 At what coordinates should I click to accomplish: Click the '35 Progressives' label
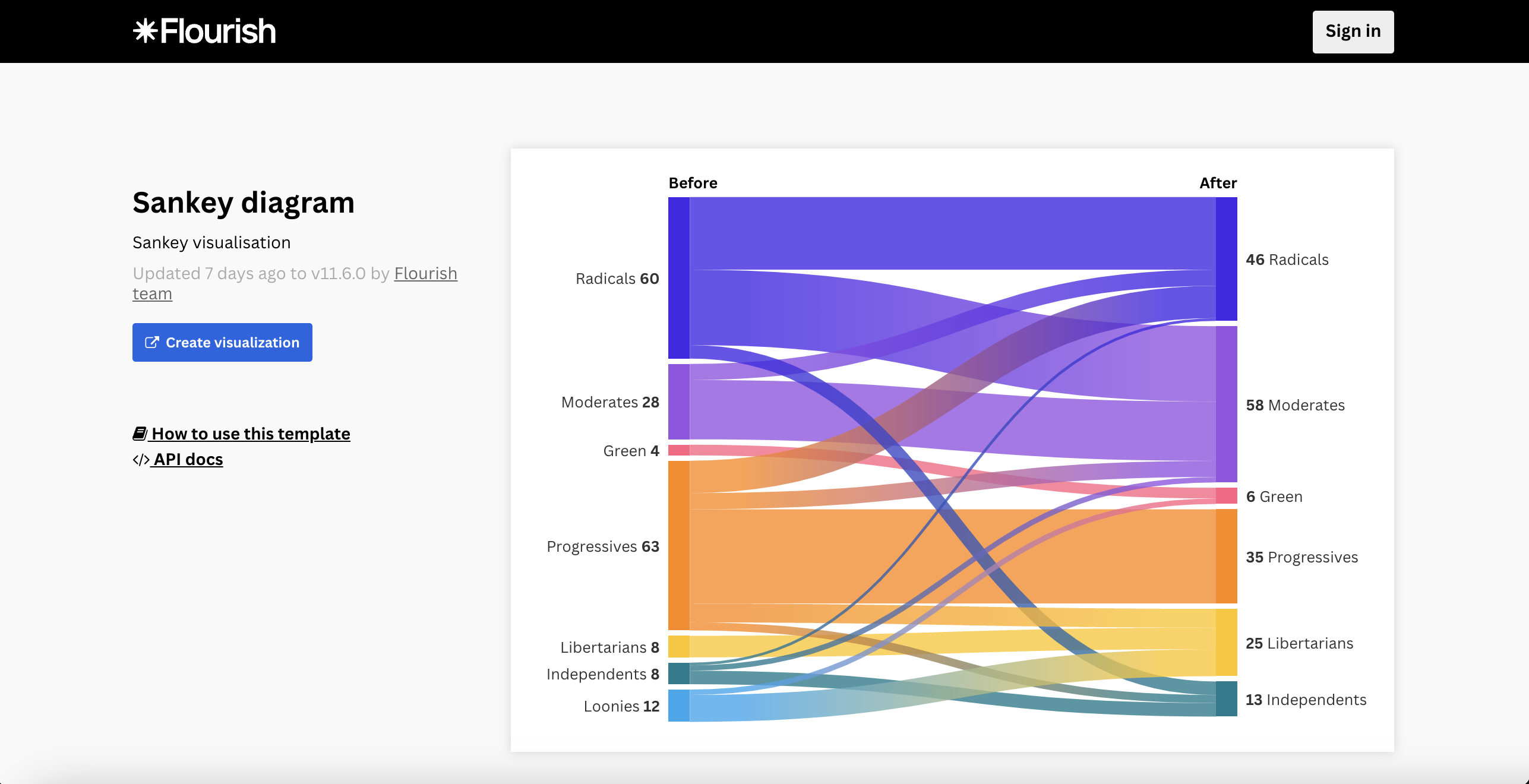point(1301,557)
